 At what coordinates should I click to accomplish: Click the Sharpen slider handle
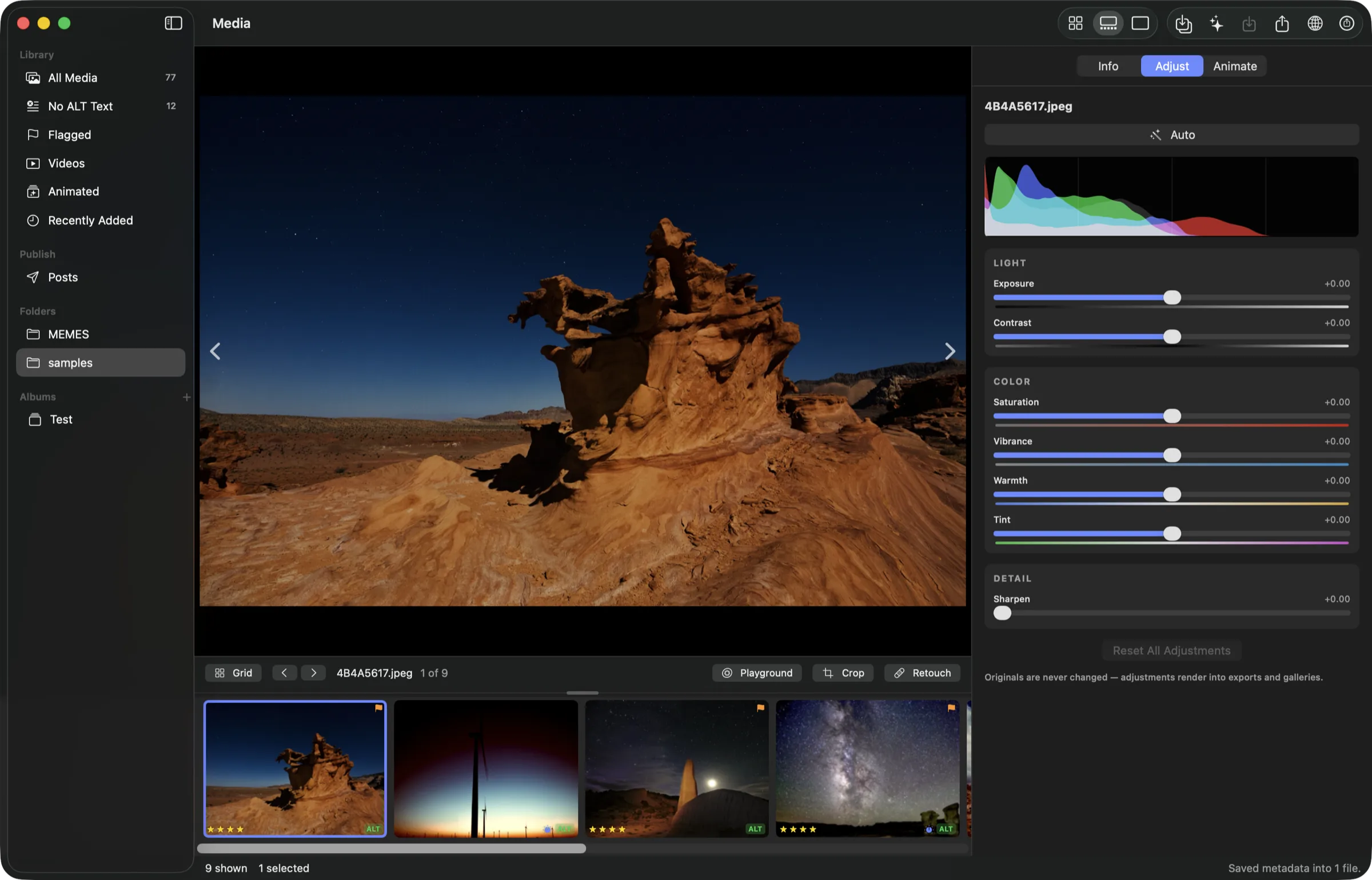1002,613
